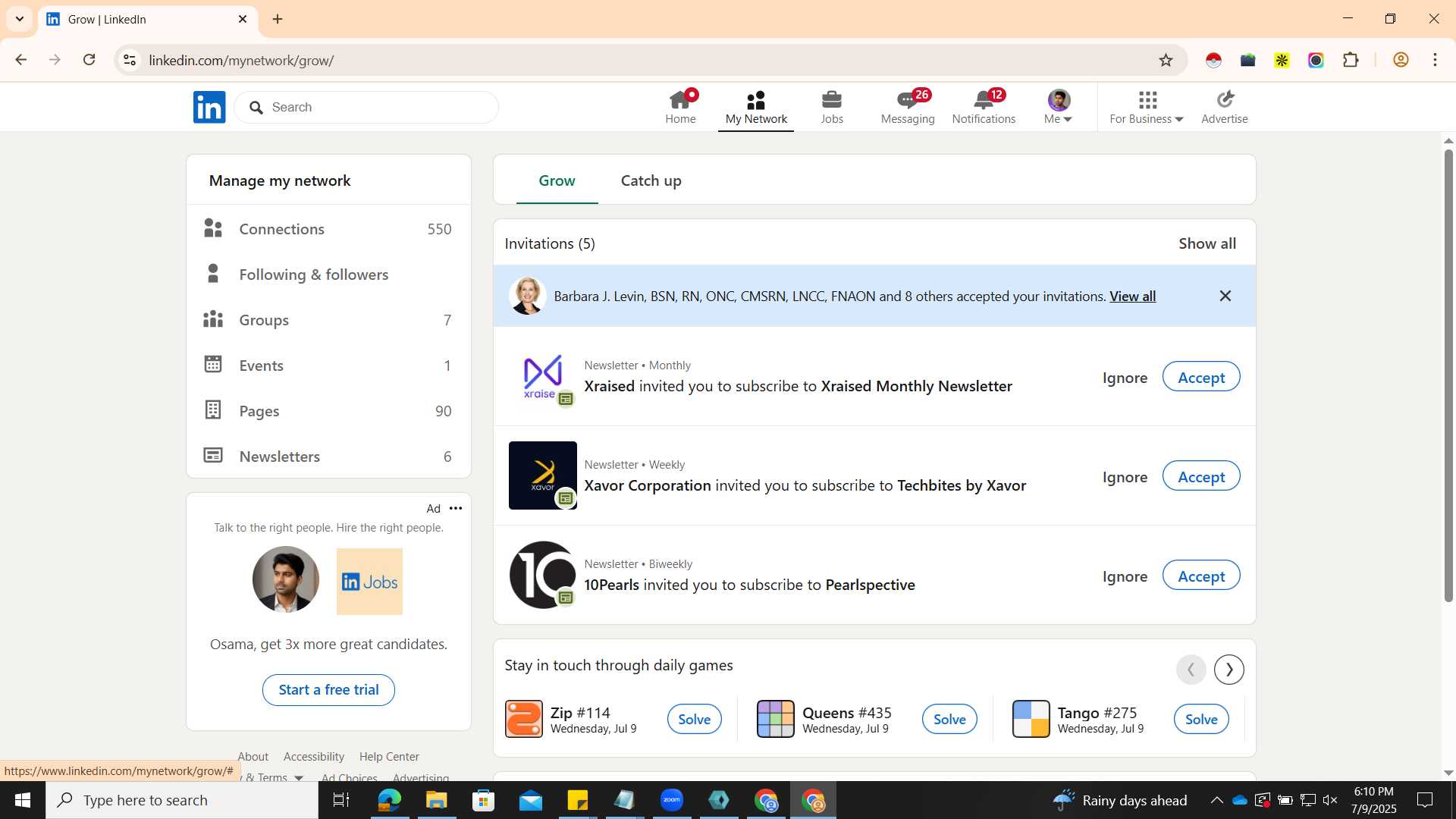The image size is (1456, 819).
Task: Accept Xraised Monthly Newsletter invitation
Action: point(1201,377)
